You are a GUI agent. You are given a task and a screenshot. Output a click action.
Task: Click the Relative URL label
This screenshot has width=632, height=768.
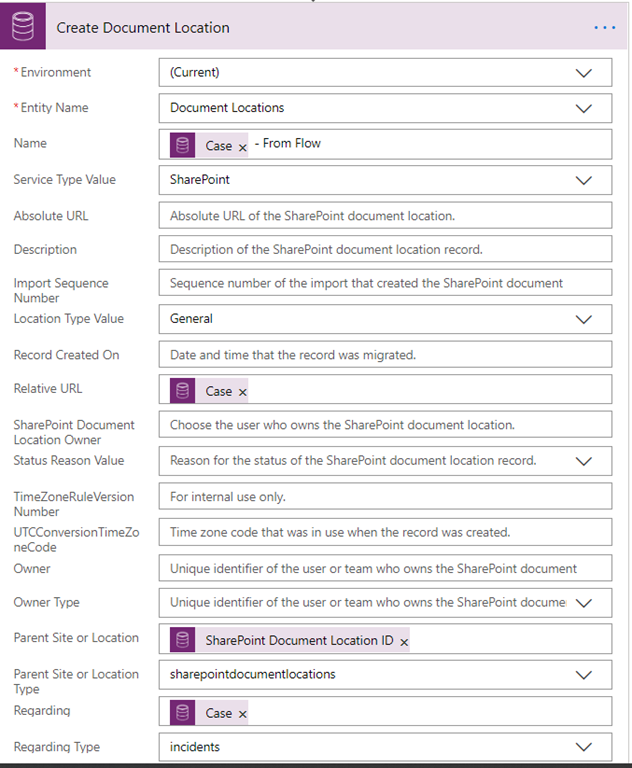click(x=48, y=388)
